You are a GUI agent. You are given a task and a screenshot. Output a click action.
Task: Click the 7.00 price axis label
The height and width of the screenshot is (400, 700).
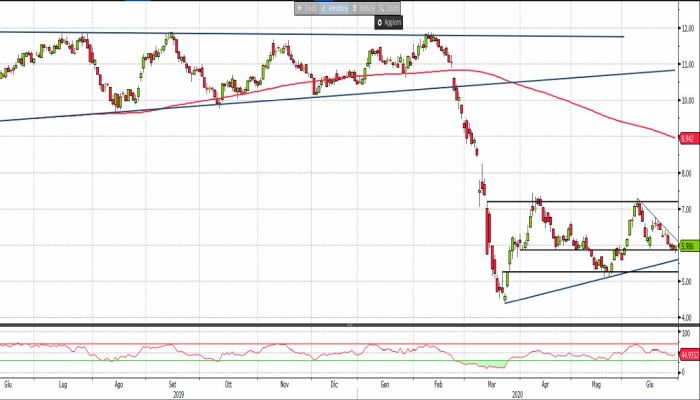[688, 209]
